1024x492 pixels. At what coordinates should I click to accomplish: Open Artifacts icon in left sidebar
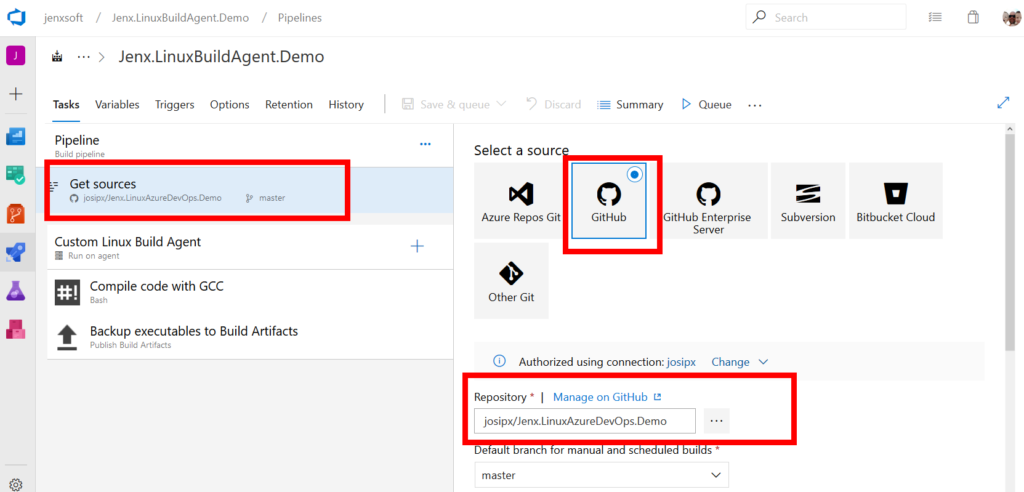[16, 329]
